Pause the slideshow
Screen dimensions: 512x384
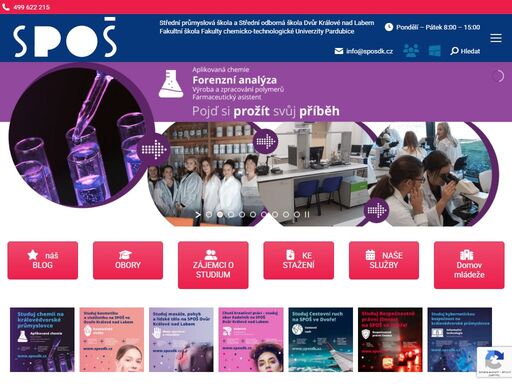pos(307,214)
